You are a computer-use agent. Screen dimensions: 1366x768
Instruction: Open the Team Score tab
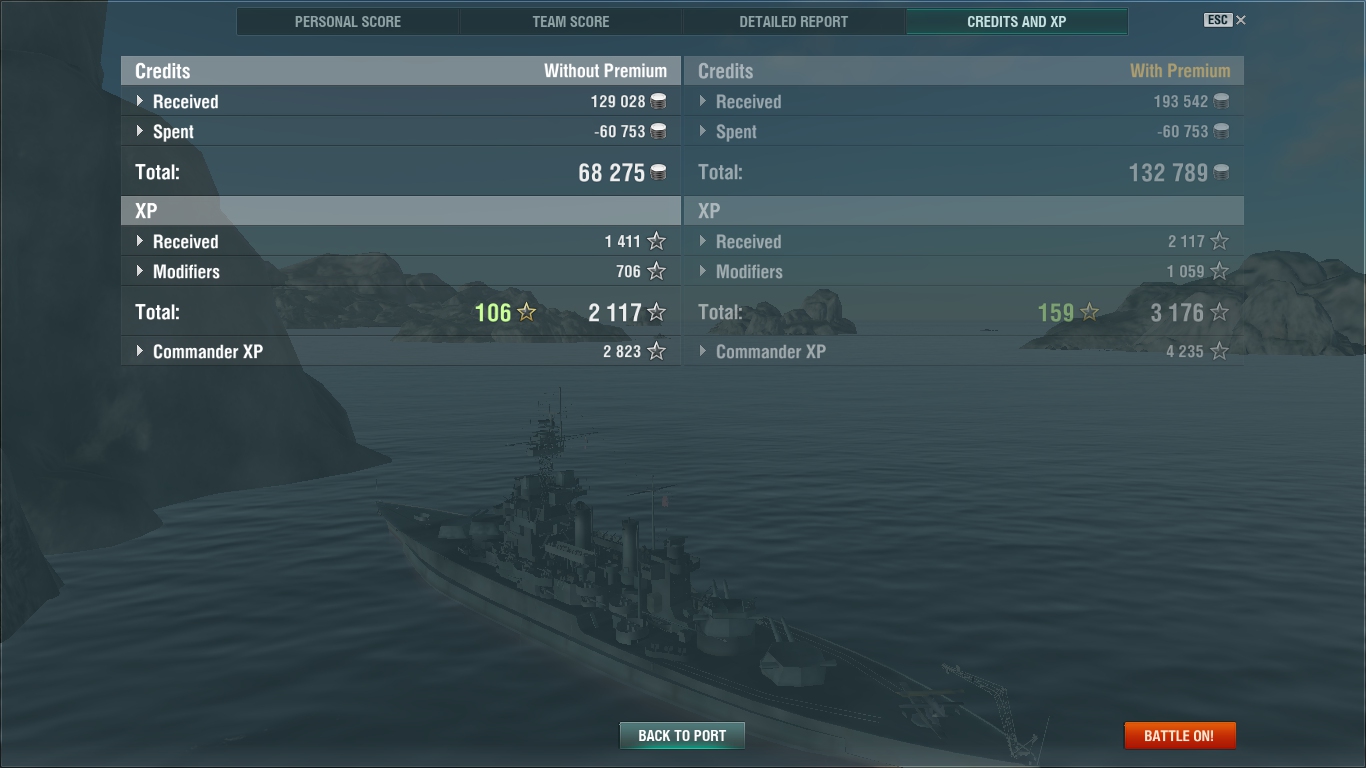coord(571,21)
